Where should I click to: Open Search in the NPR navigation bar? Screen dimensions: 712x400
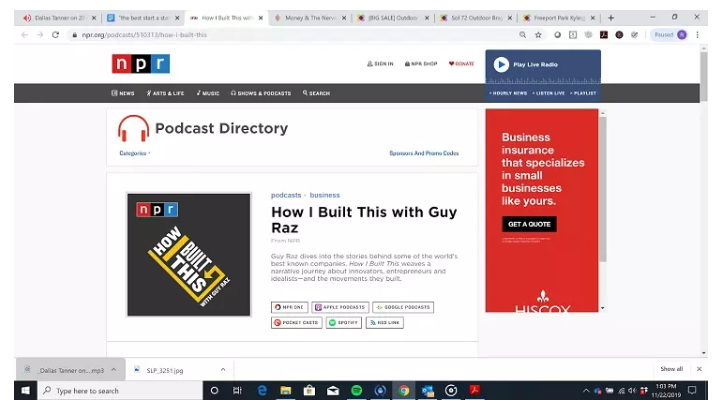click(x=316, y=93)
